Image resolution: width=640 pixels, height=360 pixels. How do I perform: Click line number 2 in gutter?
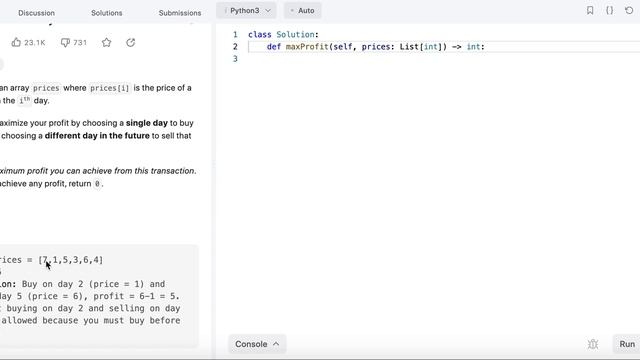click(x=235, y=47)
